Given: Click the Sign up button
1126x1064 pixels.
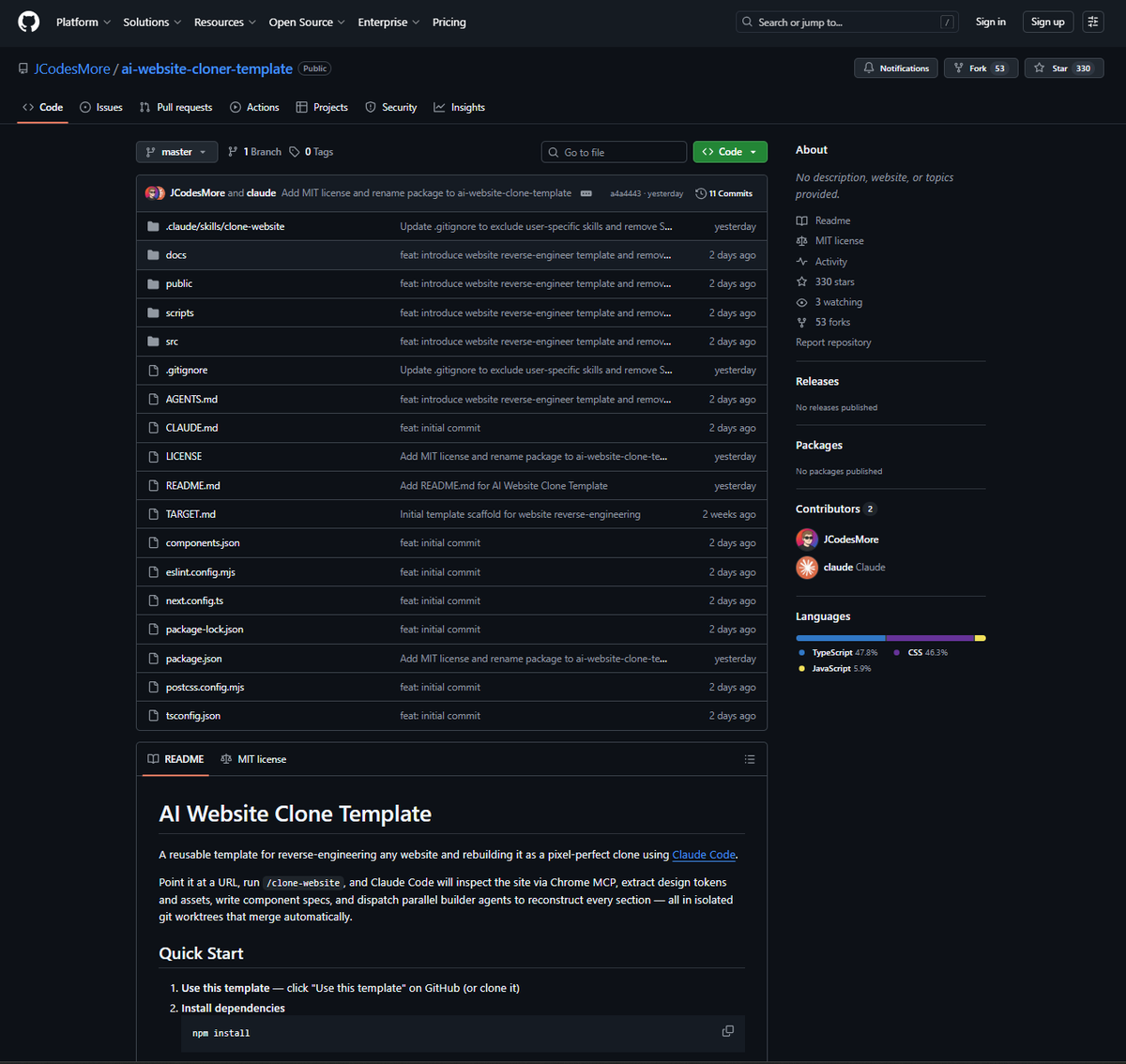Looking at the screenshot, I should coord(1047,22).
